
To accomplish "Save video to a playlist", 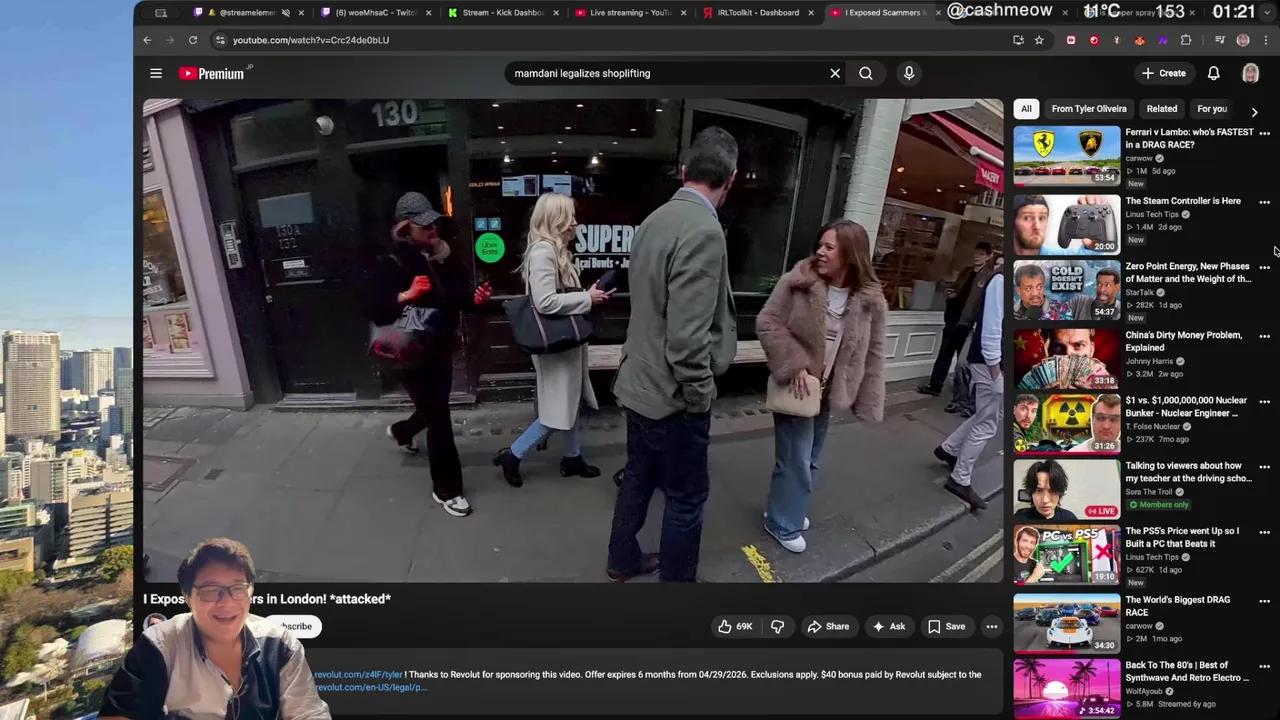I will click(x=946, y=627).
